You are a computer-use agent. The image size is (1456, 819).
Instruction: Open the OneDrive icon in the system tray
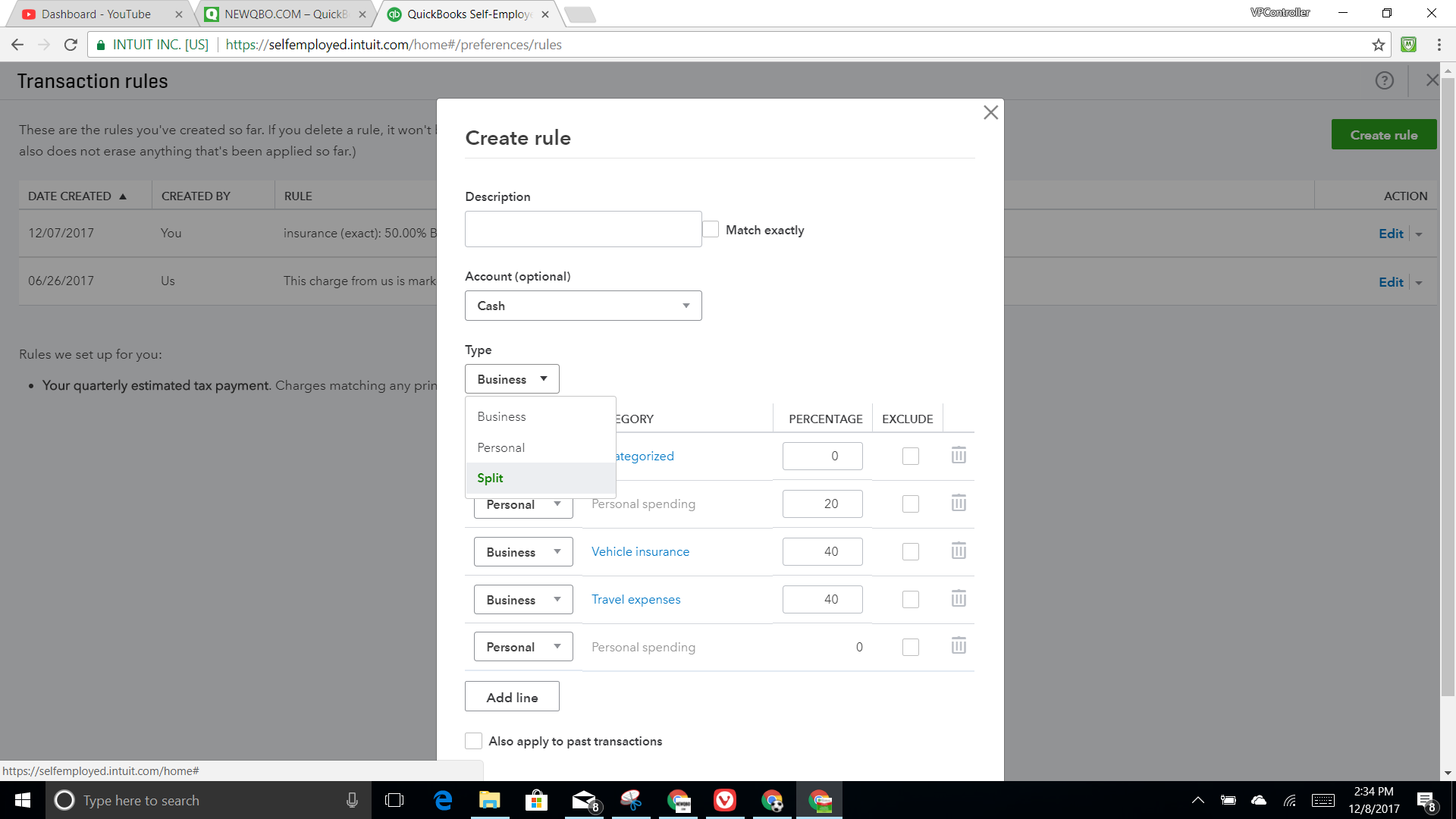[1259, 800]
